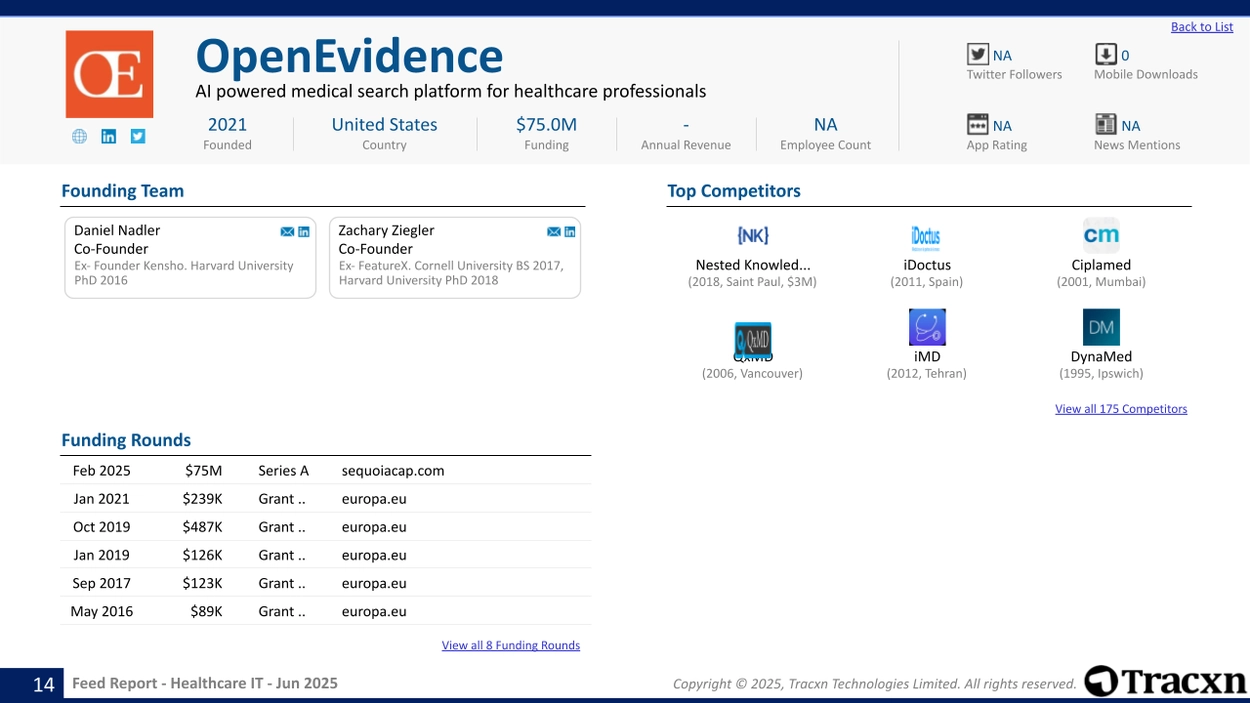Click the Series A round label
The width and height of the screenshot is (1250, 703).
click(x=283, y=470)
